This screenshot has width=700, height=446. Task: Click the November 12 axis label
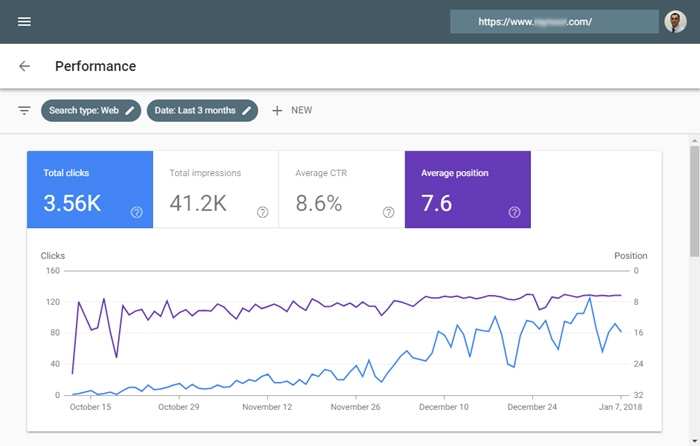pos(267,407)
